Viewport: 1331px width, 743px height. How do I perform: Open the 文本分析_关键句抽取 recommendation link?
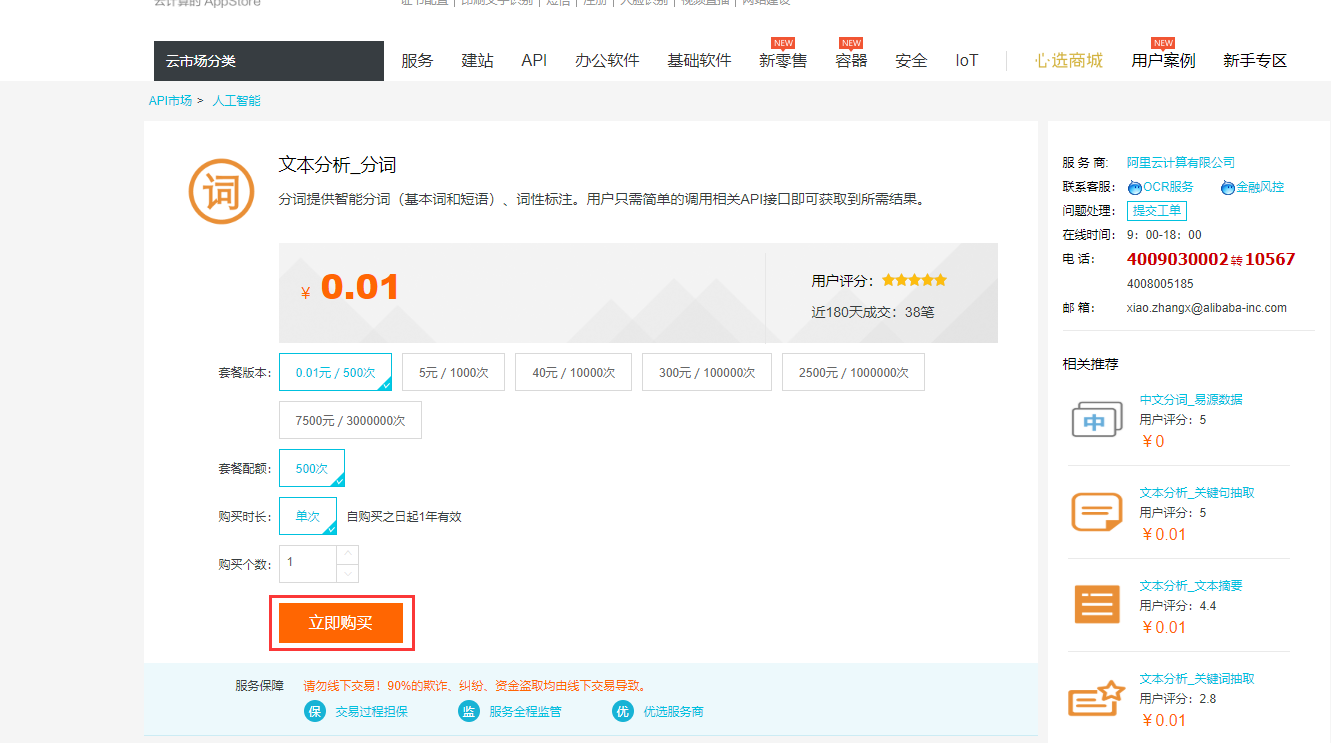coord(1197,493)
